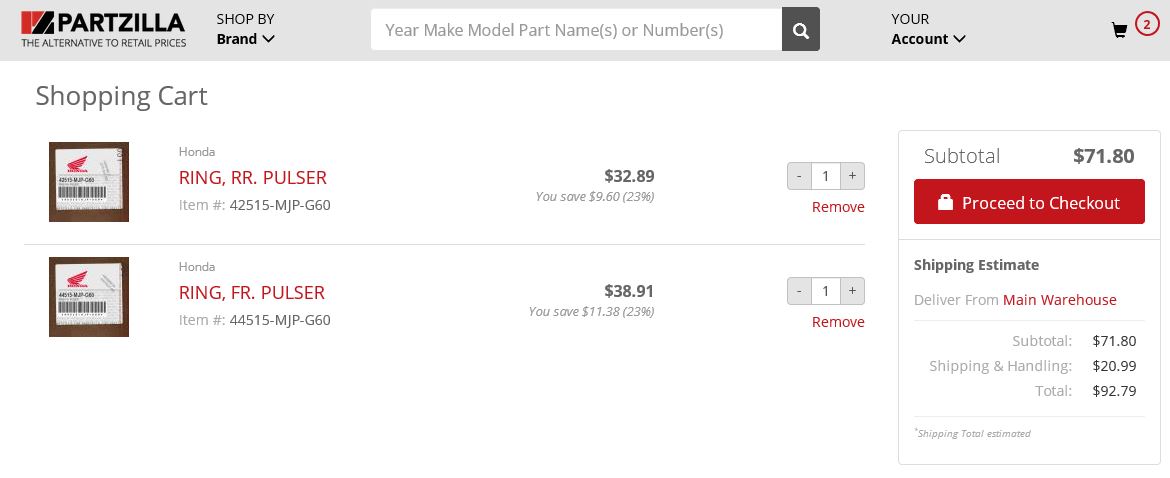Increase quantity of RING, RR. PULSER
This screenshot has width=1170, height=478.
pos(852,176)
